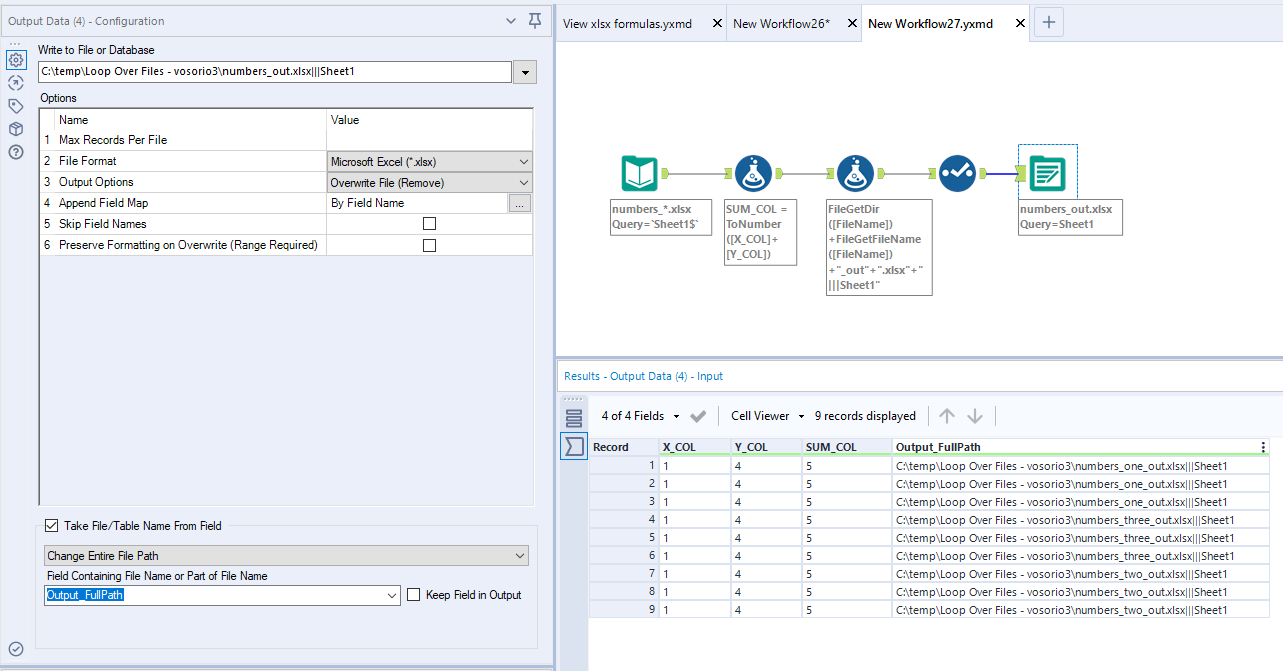Click the Write to File path field
This screenshot has width=1283, height=671.
point(274,72)
